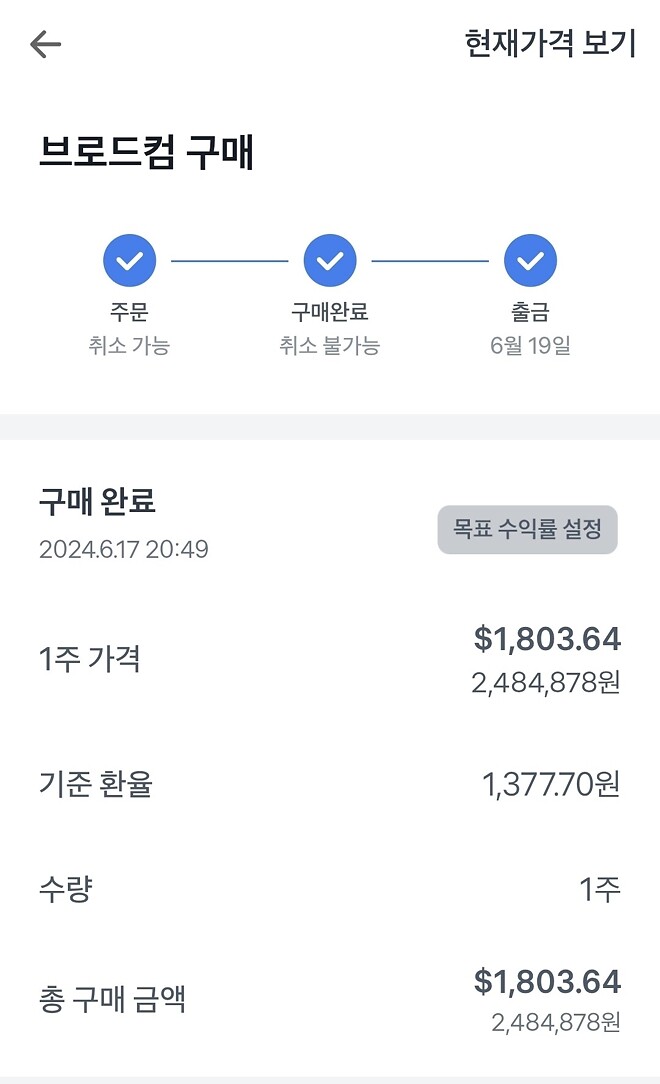
Task: Click the middle blue progress circle
Action: [x=330, y=259]
